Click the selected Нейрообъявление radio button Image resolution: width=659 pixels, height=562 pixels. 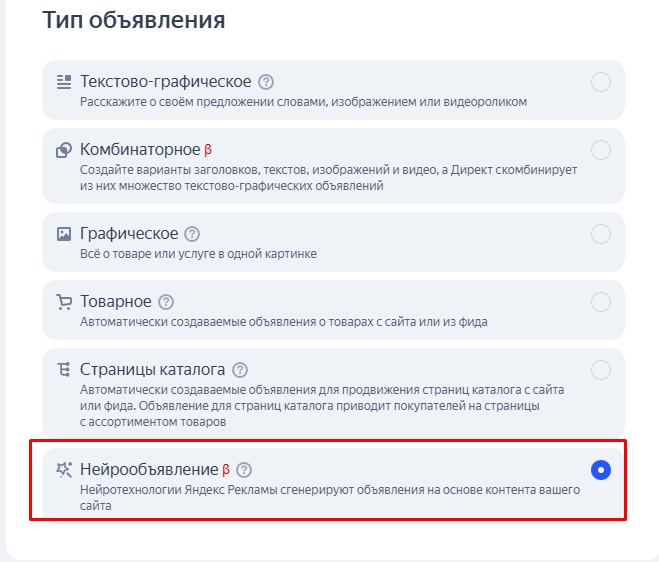tap(601, 469)
